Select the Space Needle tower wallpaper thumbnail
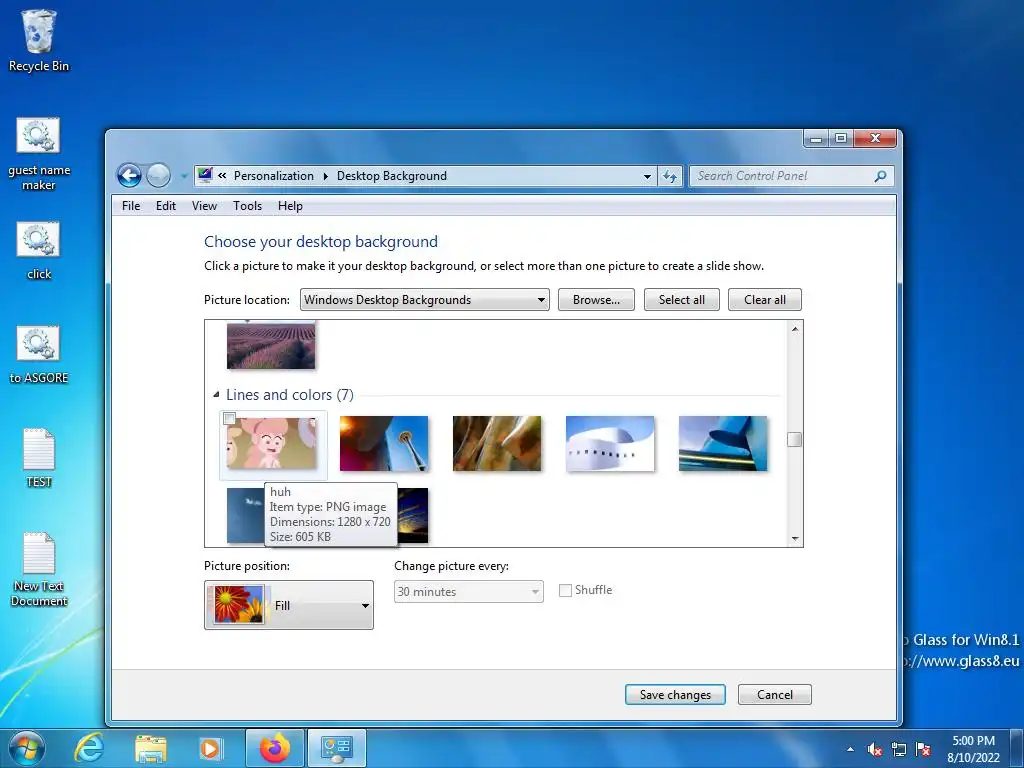The width and height of the screenshot is (1024, 768). (384, 443)
